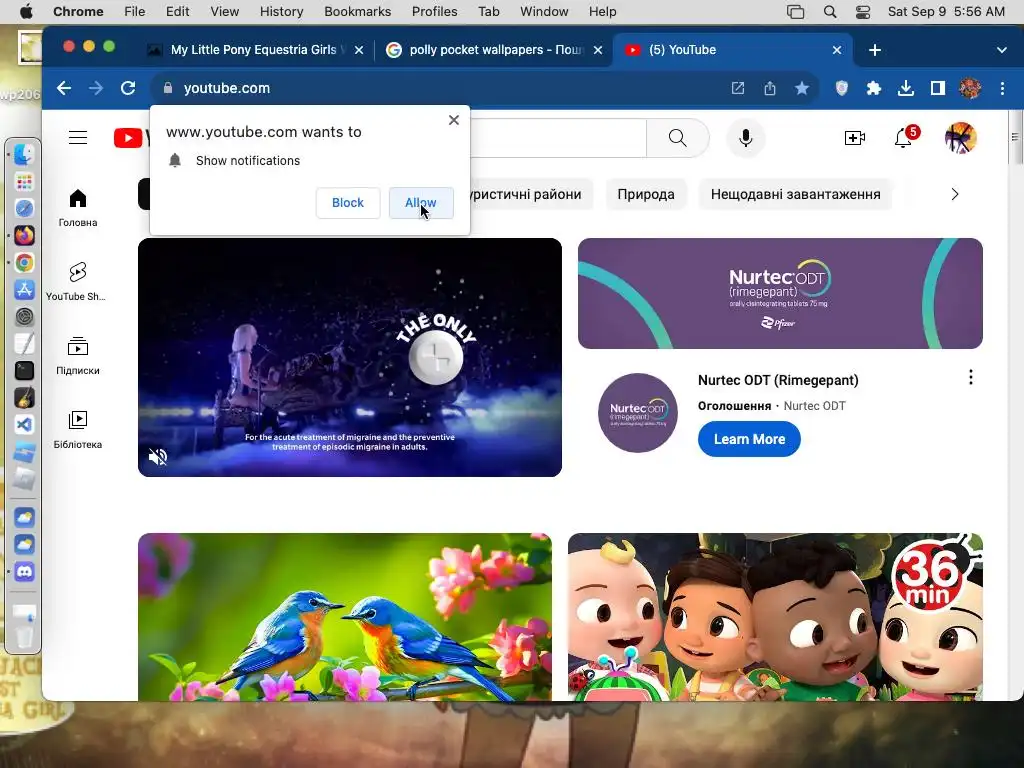1024x768 pixels.
Task: Click the YouTube search field
Action: point(557,138)
